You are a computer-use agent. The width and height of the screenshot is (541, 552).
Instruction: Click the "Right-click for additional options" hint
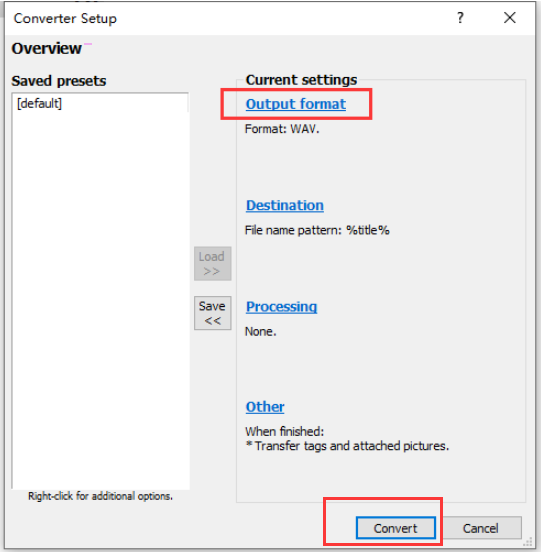pos(100,496)
